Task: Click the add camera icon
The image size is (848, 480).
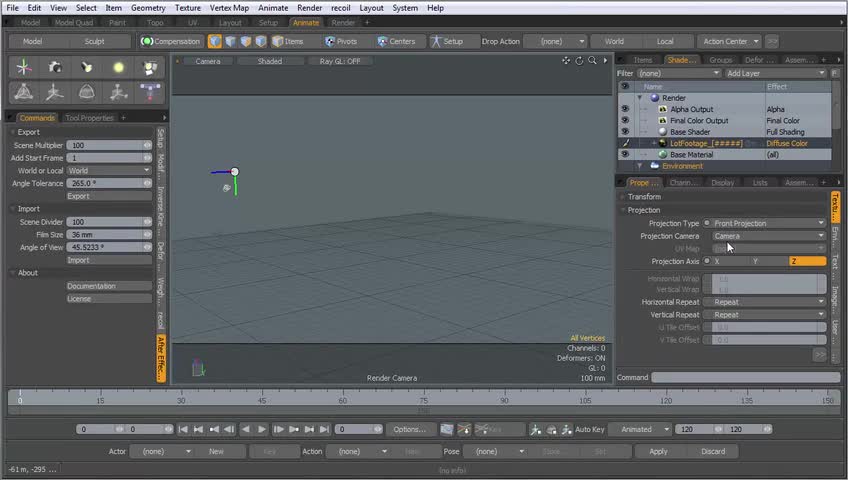Action: pyautogui.click(x=55, y=68)
